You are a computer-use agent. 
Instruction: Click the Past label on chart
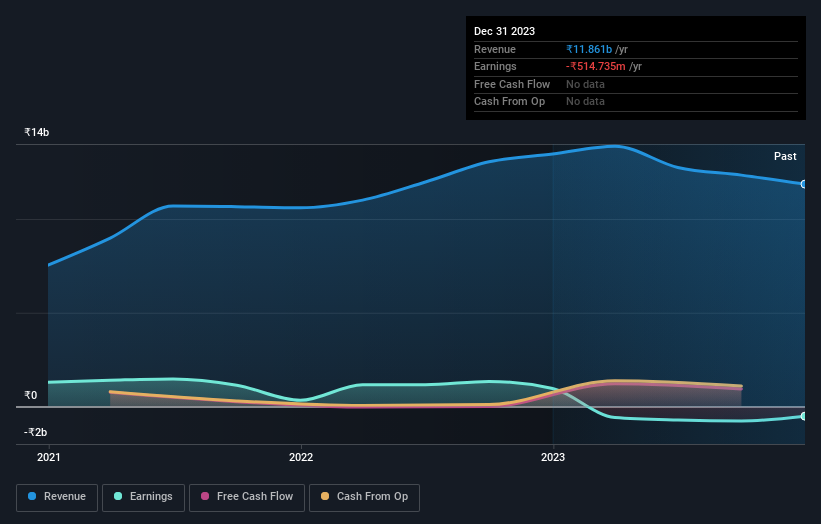click(785, 156)
